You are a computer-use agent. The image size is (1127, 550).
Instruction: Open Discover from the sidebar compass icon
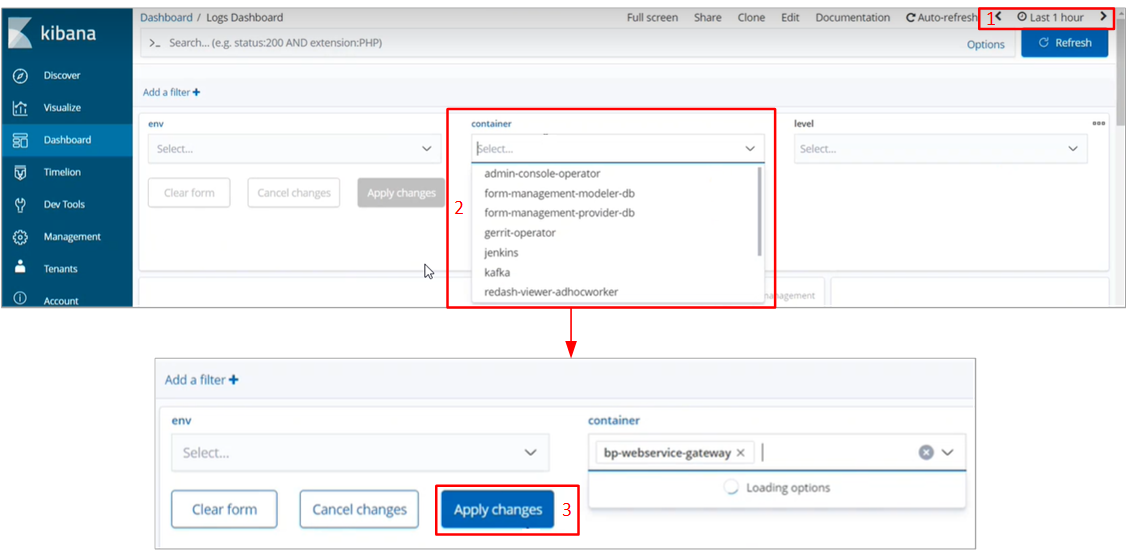tap(21, 75)
